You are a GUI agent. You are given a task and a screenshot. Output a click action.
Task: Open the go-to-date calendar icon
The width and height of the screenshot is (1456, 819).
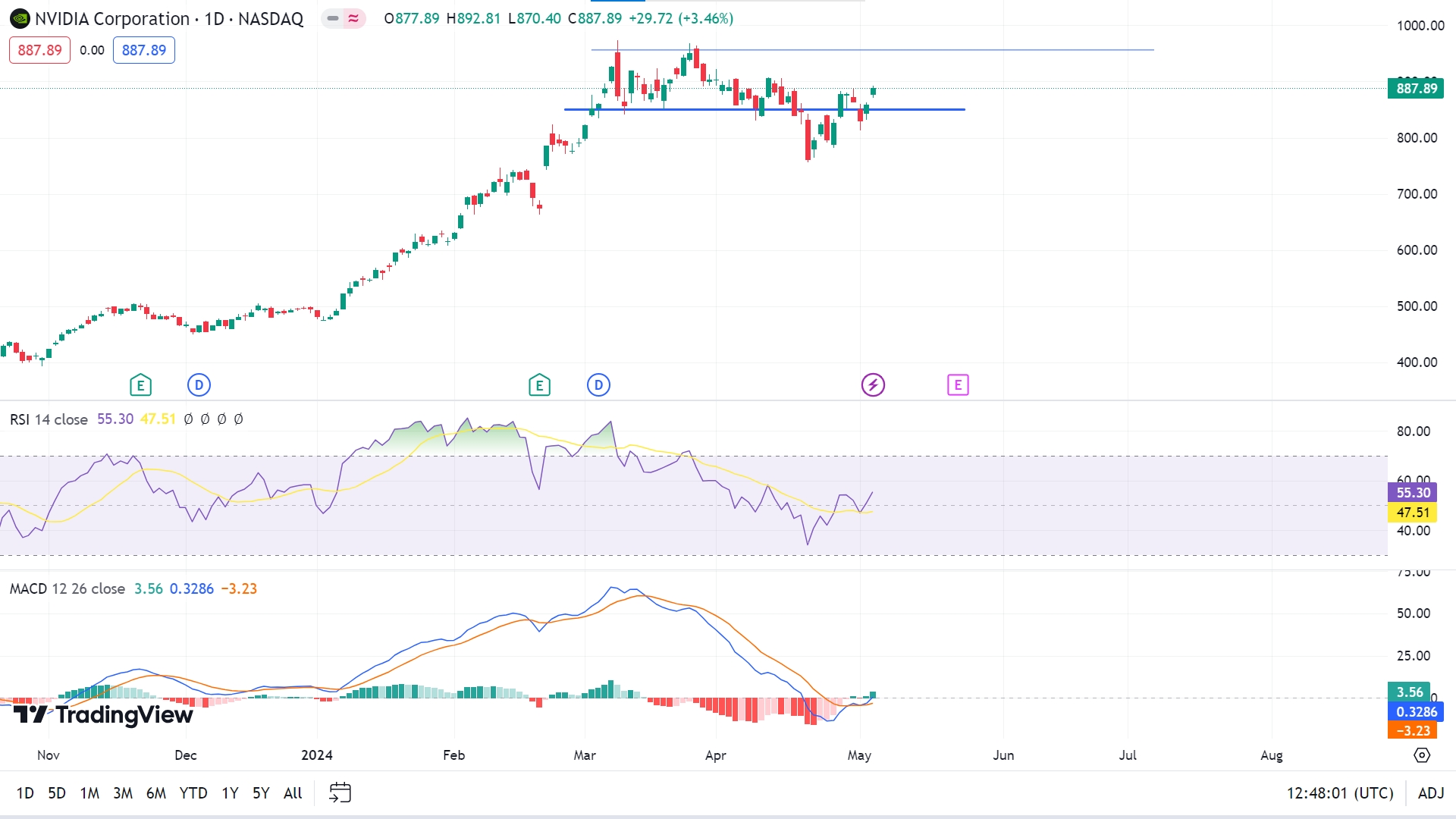click(x=340, y=793)
